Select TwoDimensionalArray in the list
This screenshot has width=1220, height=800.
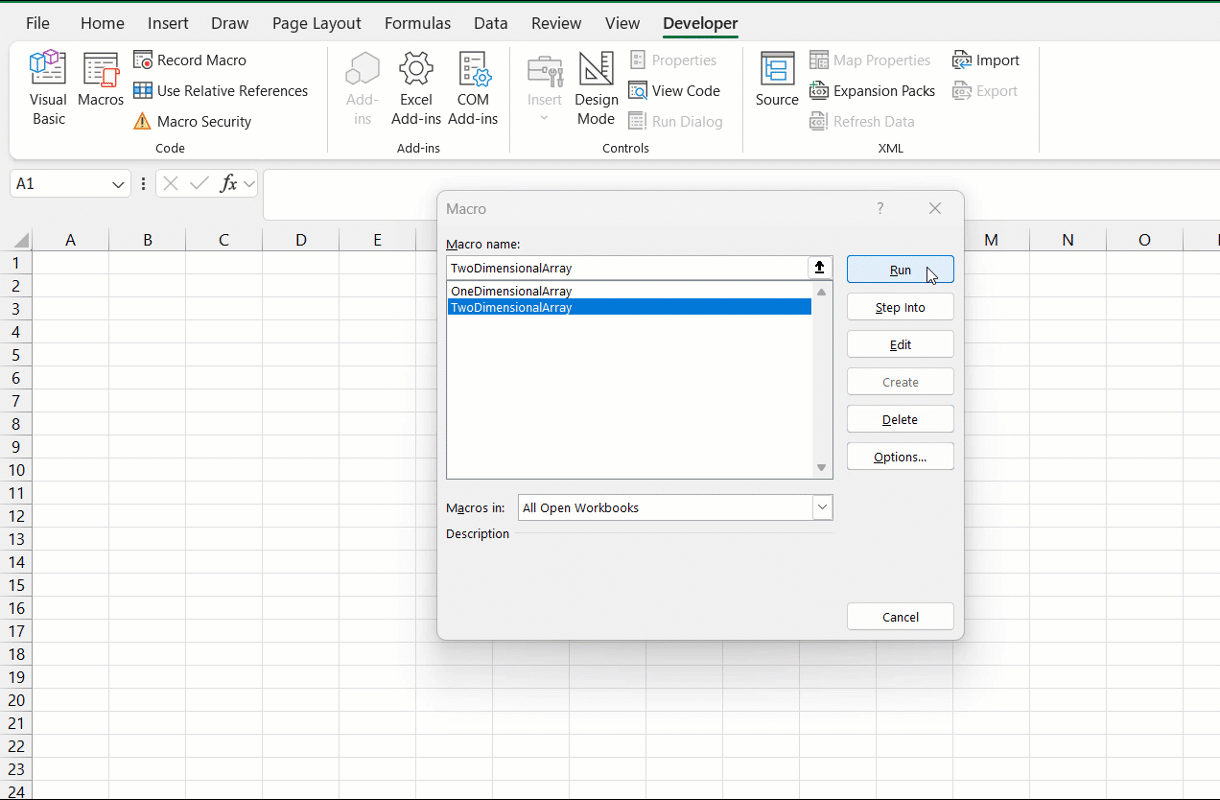point(629,307)
